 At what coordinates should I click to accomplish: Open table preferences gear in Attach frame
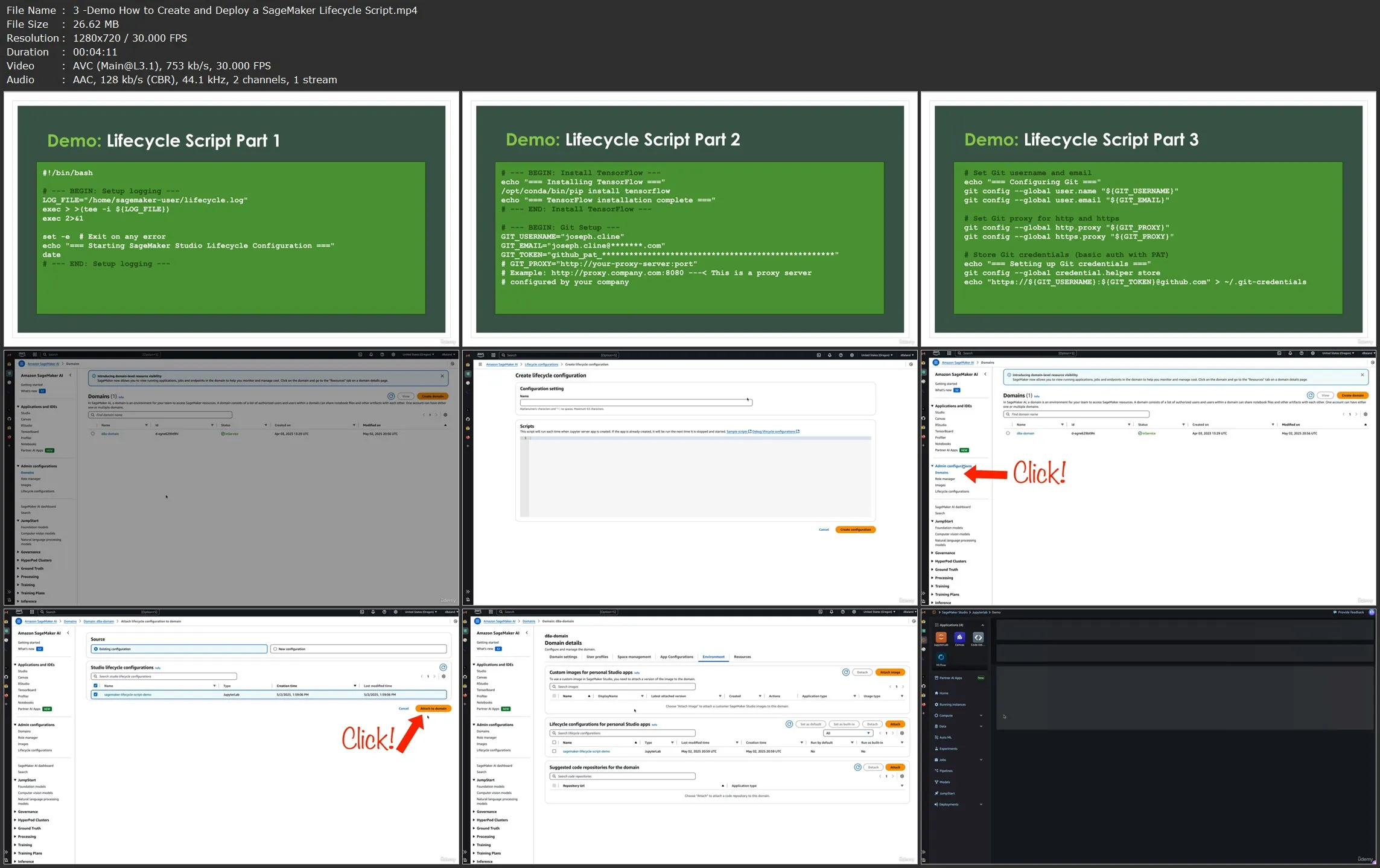click(444, 676)
